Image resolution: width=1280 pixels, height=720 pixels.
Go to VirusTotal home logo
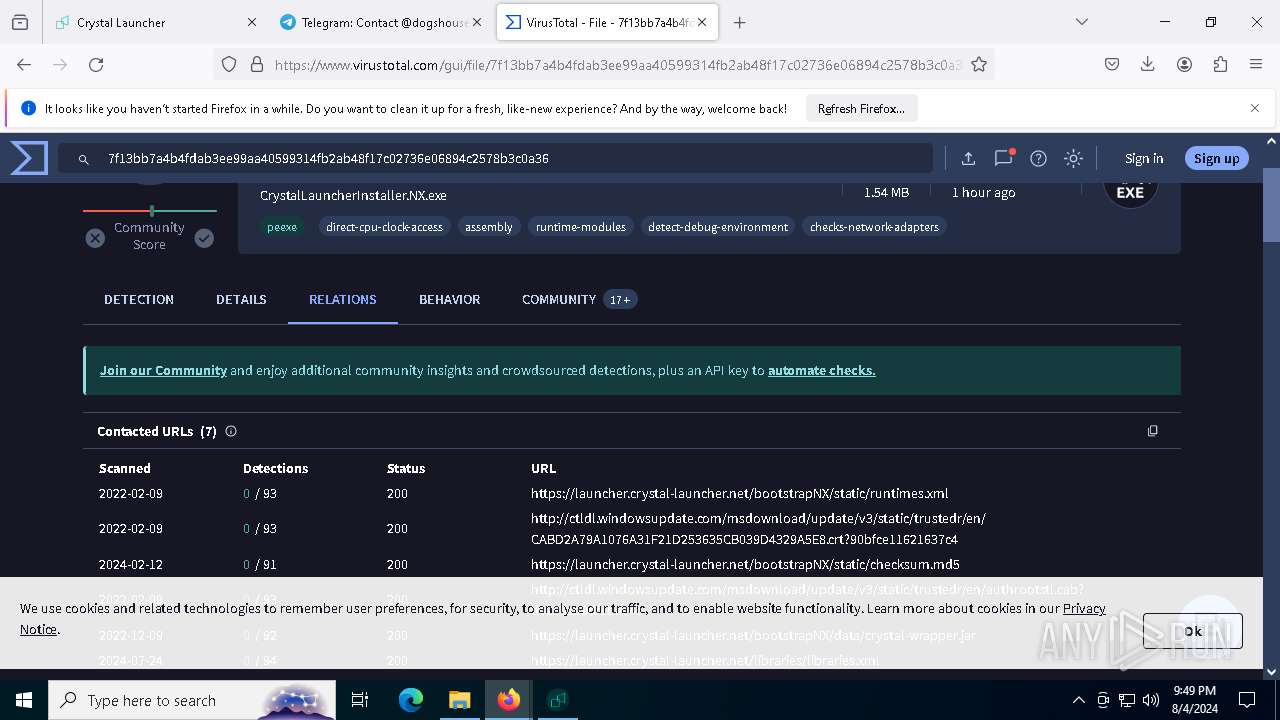(x=29, y=158)
